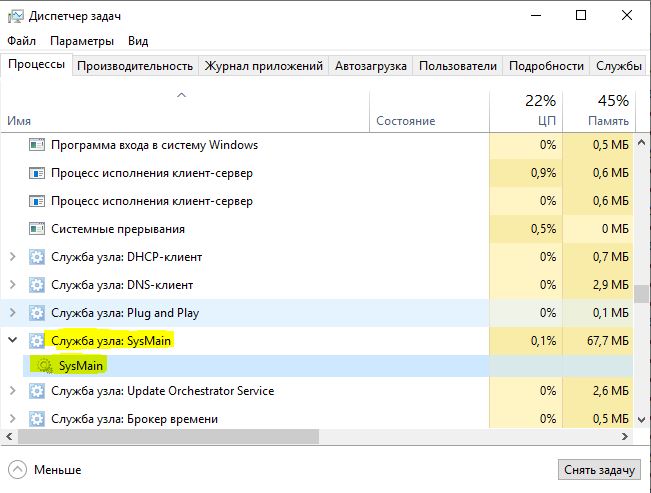Click the Системные прерывания process icon

click(37, 229)
